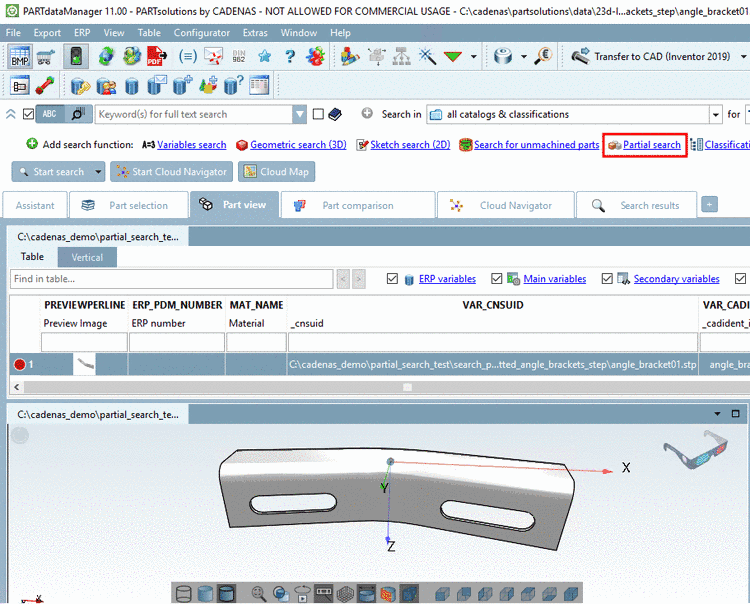This screenshot has height=604, width=750.
Task: Uncheck the ERP variables checkbox
Action: tap(392, 278)
